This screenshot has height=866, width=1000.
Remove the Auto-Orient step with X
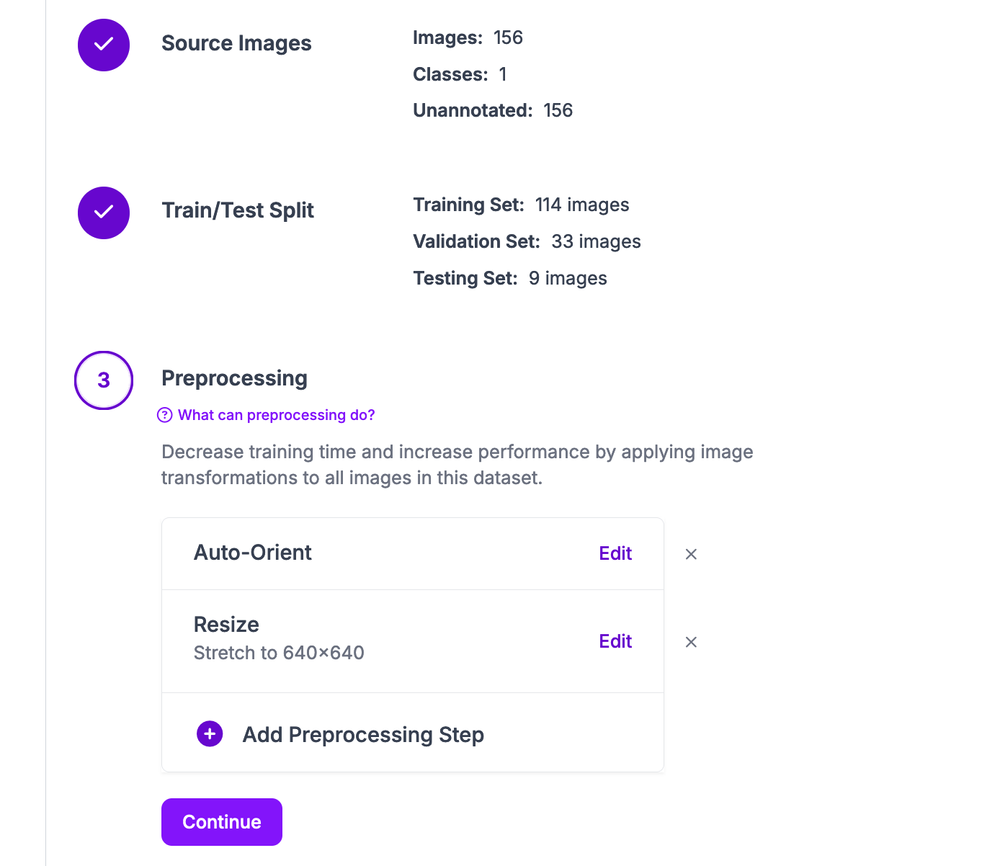click(x=691, y=554)
